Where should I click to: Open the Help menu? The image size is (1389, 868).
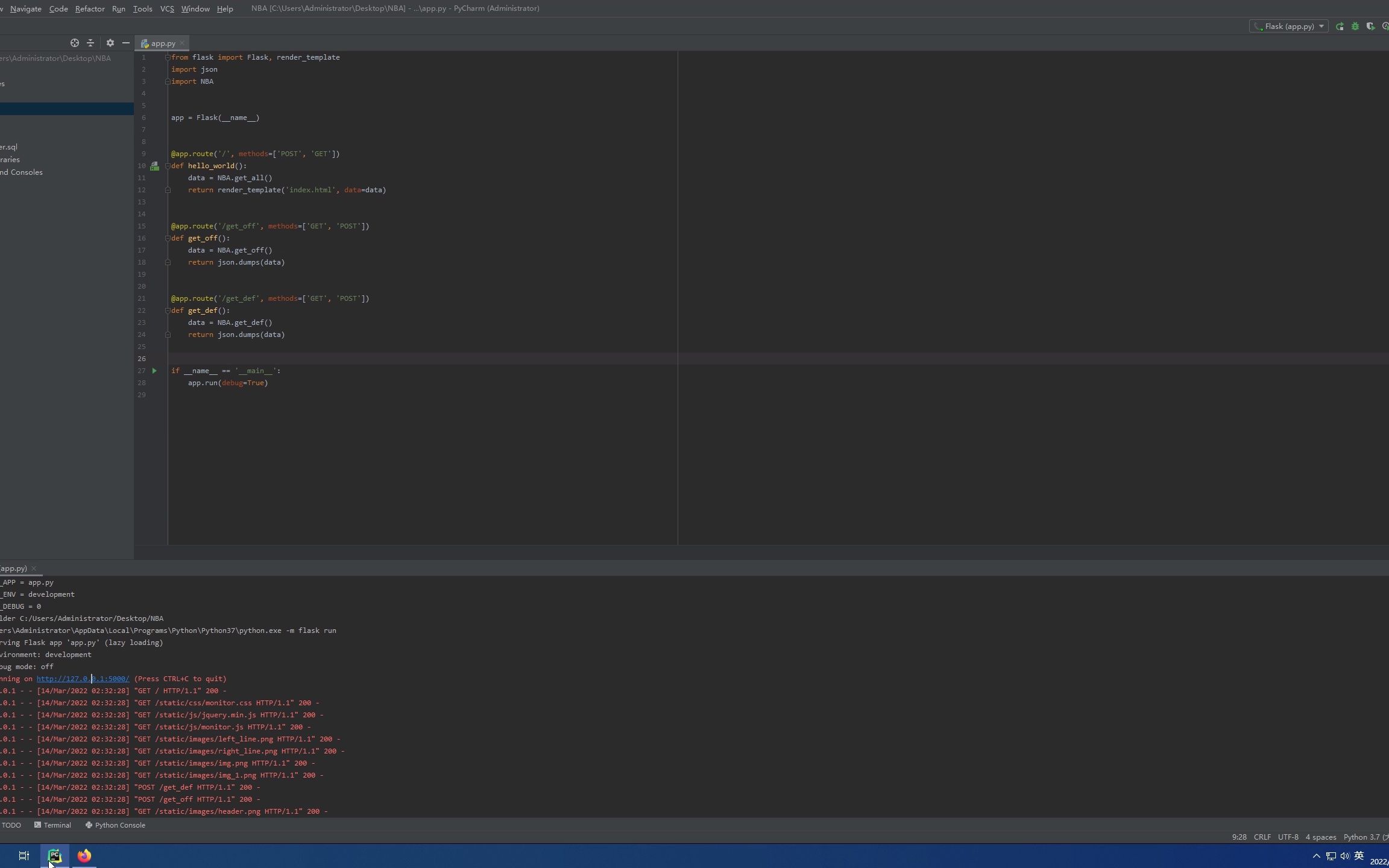click(225, 8)
